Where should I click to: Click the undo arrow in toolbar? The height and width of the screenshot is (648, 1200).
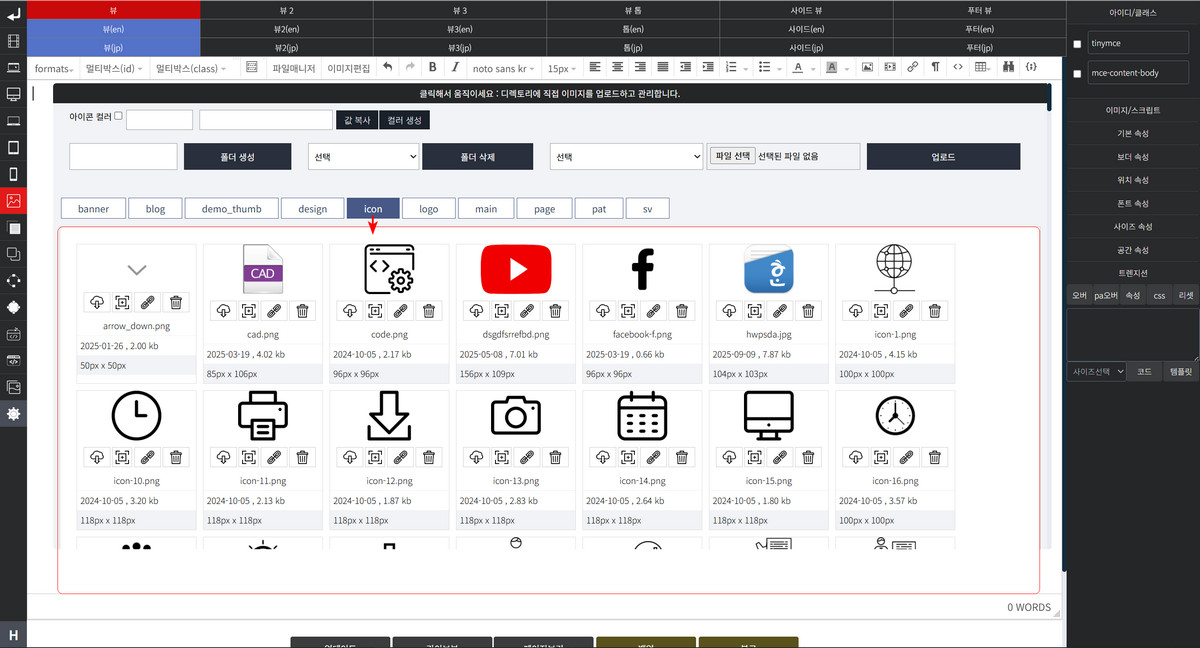pos(387,68)
